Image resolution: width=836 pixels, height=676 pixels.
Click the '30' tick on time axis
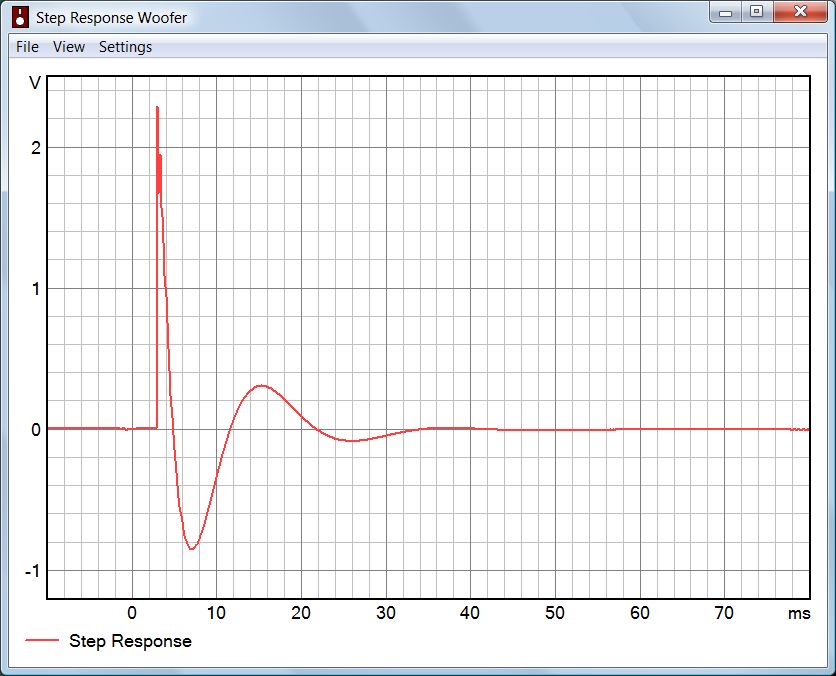point(385,613)
